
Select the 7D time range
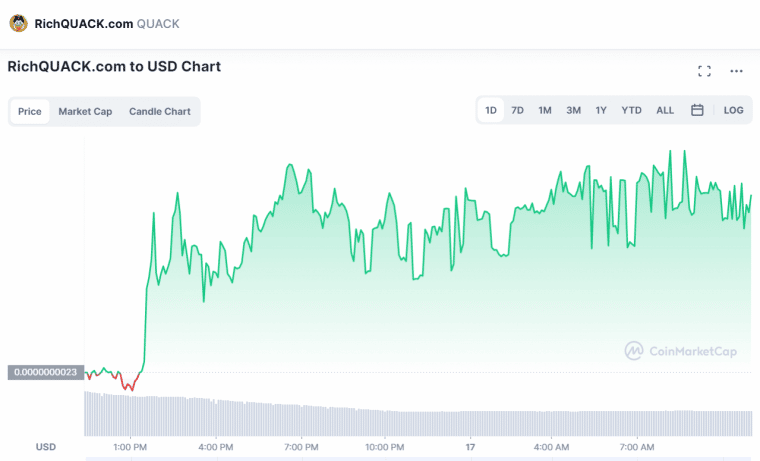517,110
